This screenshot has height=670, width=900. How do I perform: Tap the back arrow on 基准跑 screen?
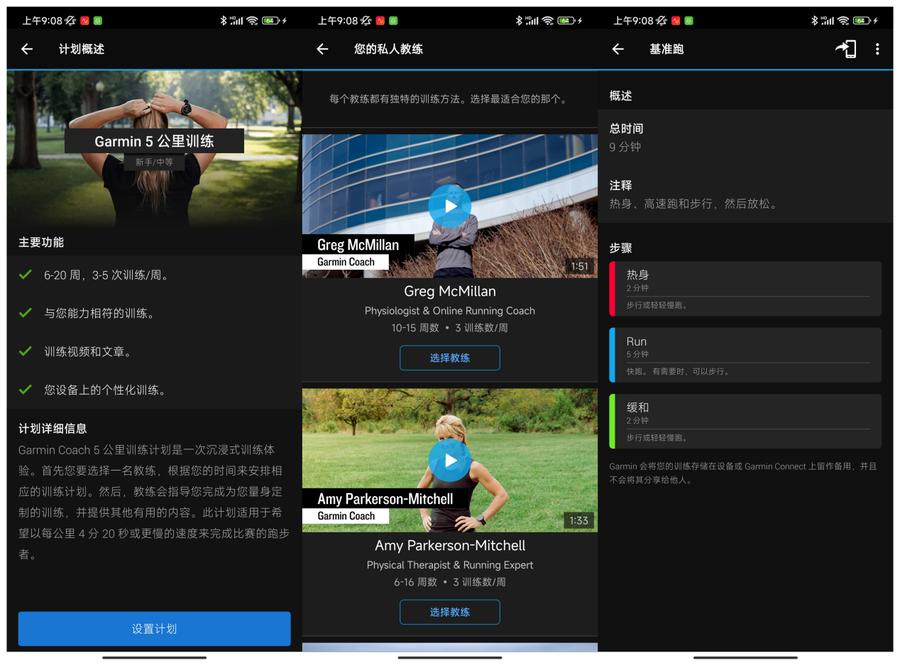[x=619, y=48]
